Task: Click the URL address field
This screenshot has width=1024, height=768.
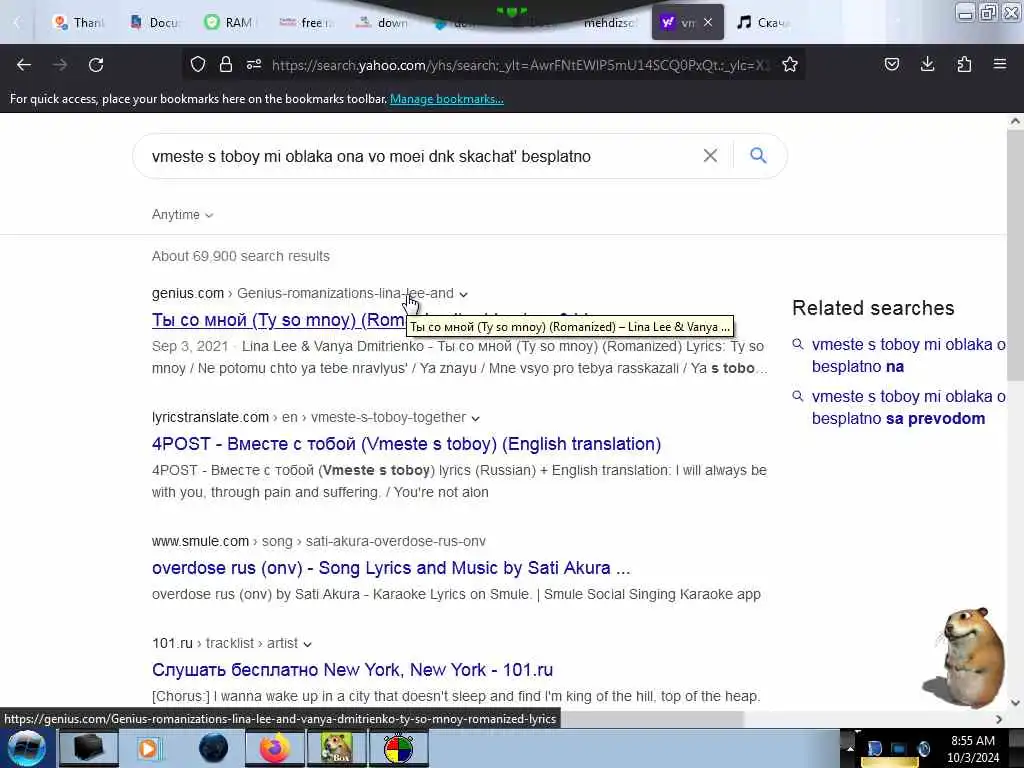Action: pyautogui.click(x=520, y=65)
